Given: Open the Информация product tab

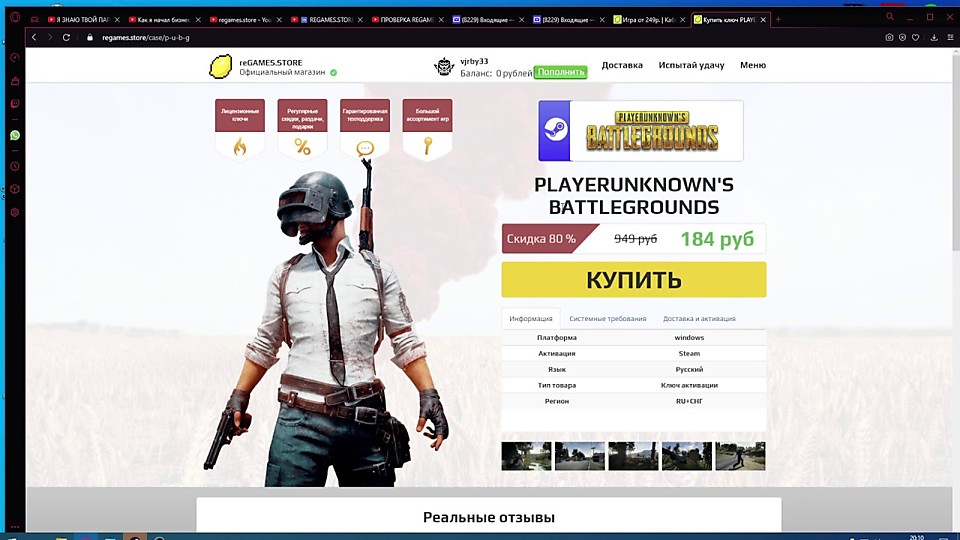Looking at the screenshot, I should [x=531, y=318].
